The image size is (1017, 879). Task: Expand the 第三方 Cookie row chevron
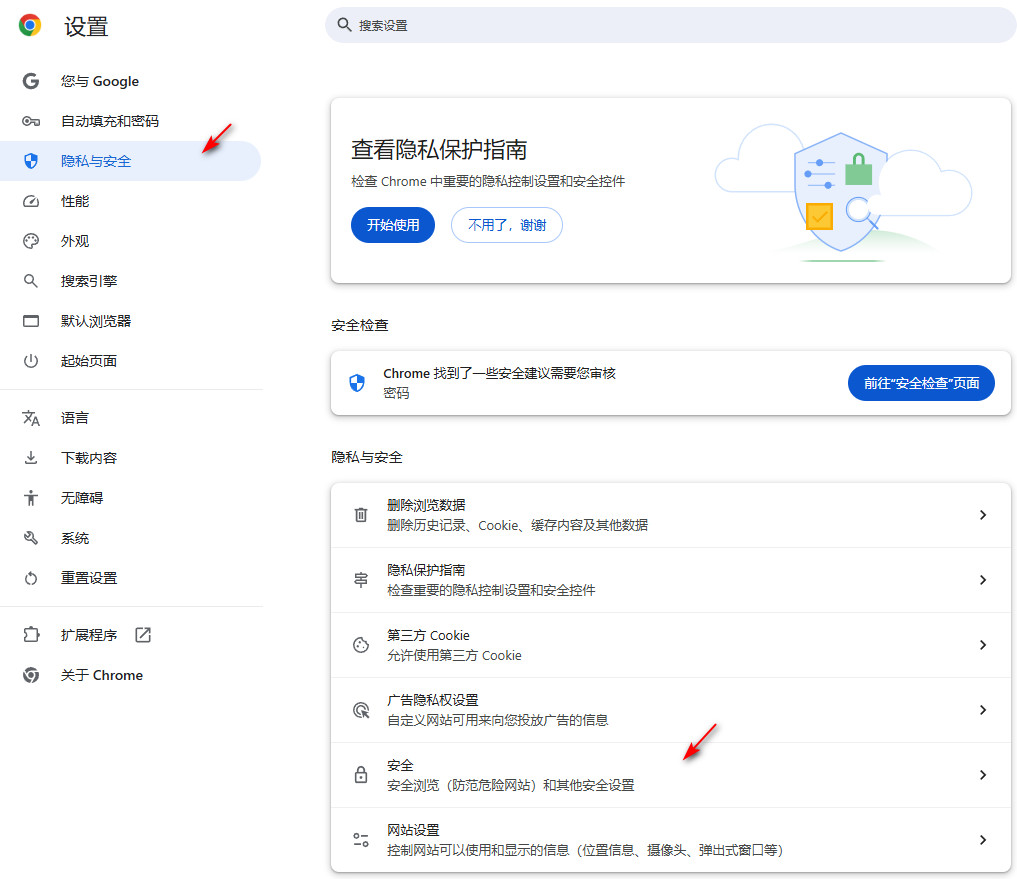(x=983, y=645)
